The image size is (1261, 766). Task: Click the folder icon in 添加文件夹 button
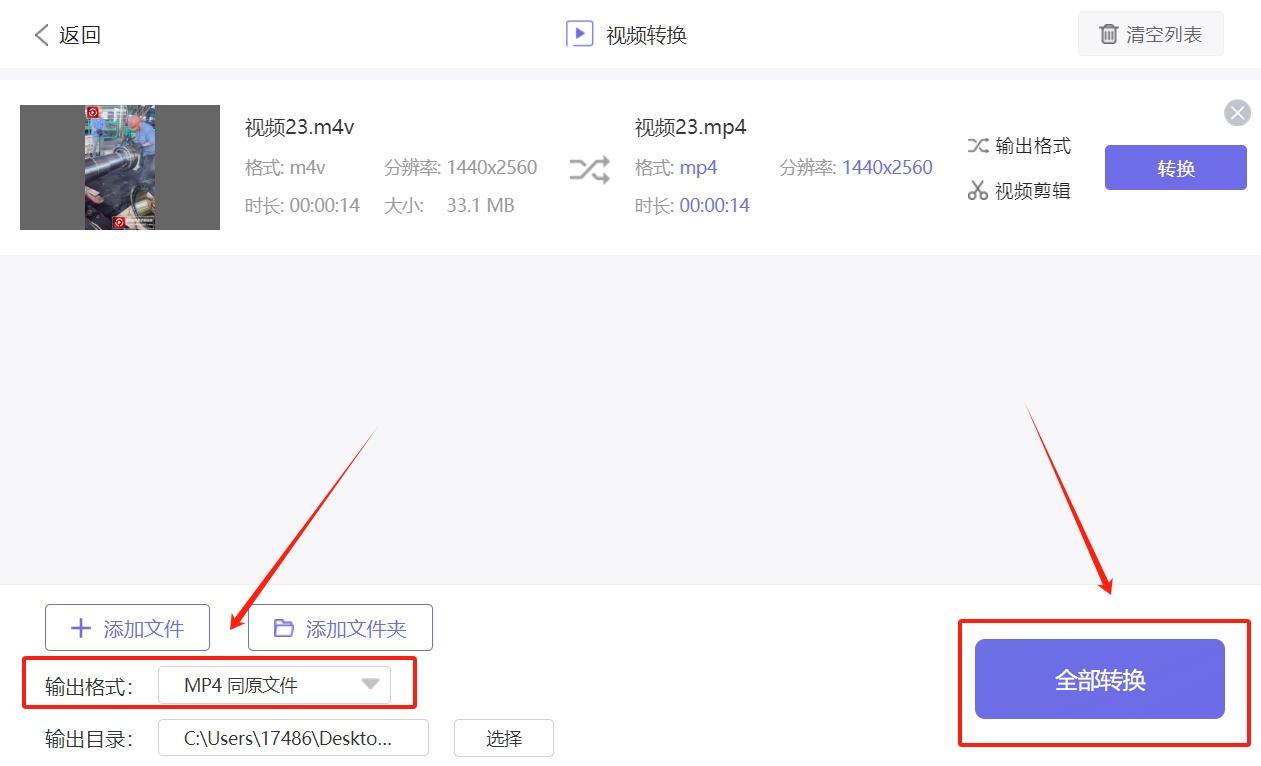point(283,627)
